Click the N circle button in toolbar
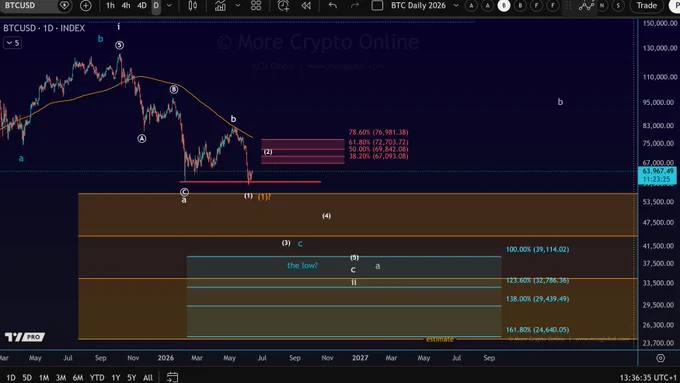 coord(602,6)
